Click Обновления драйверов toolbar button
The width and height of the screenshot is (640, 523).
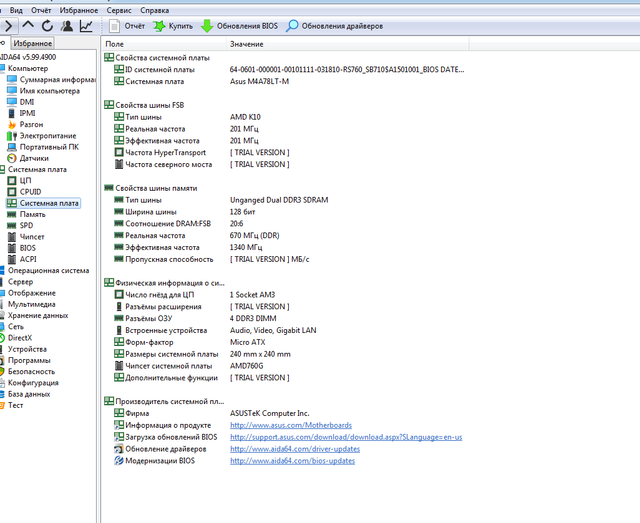click(x=334, y=26)
